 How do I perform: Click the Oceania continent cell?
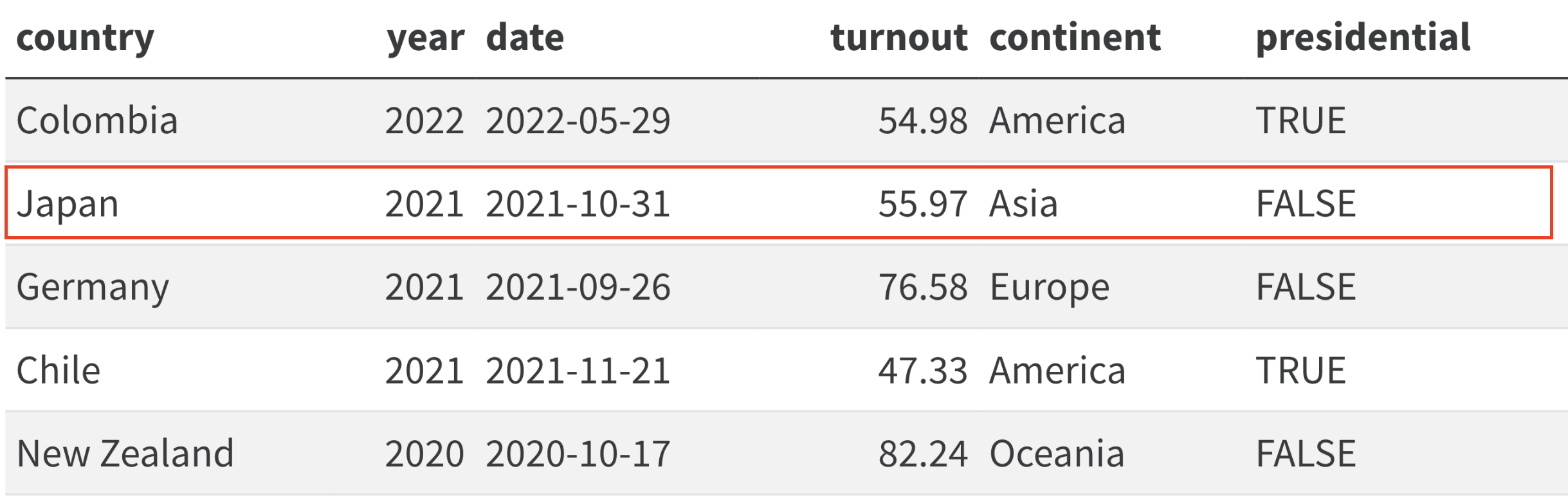click(1057, 454)
